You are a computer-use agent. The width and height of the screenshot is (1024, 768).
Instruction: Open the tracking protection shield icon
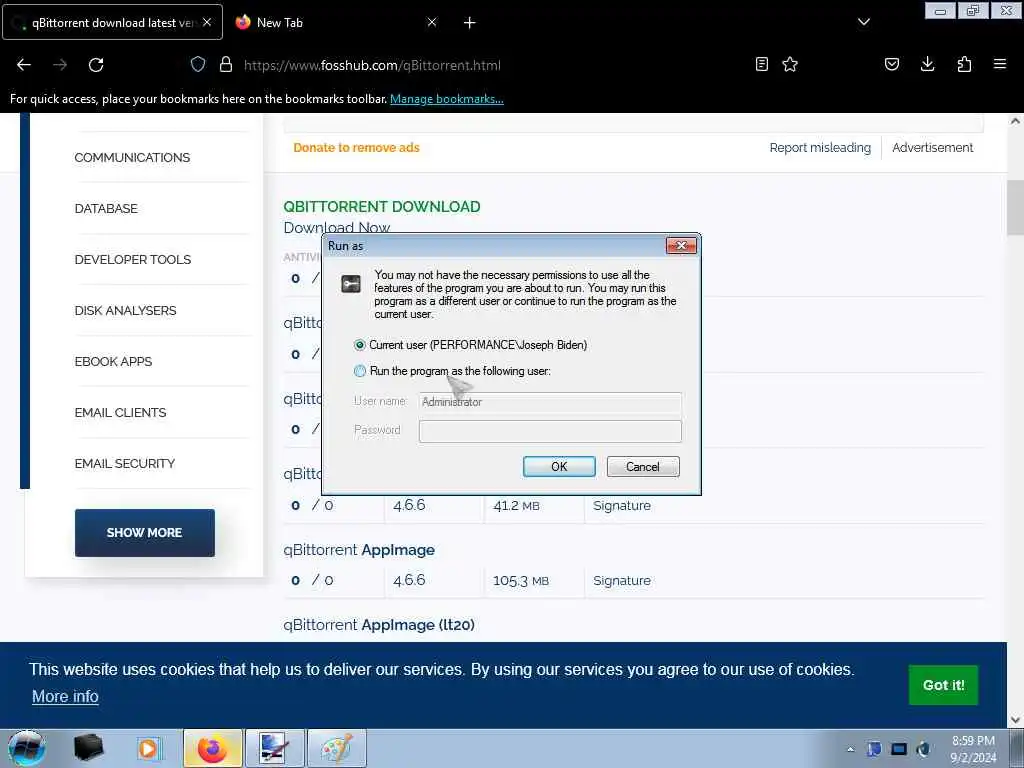pos(198,65)
